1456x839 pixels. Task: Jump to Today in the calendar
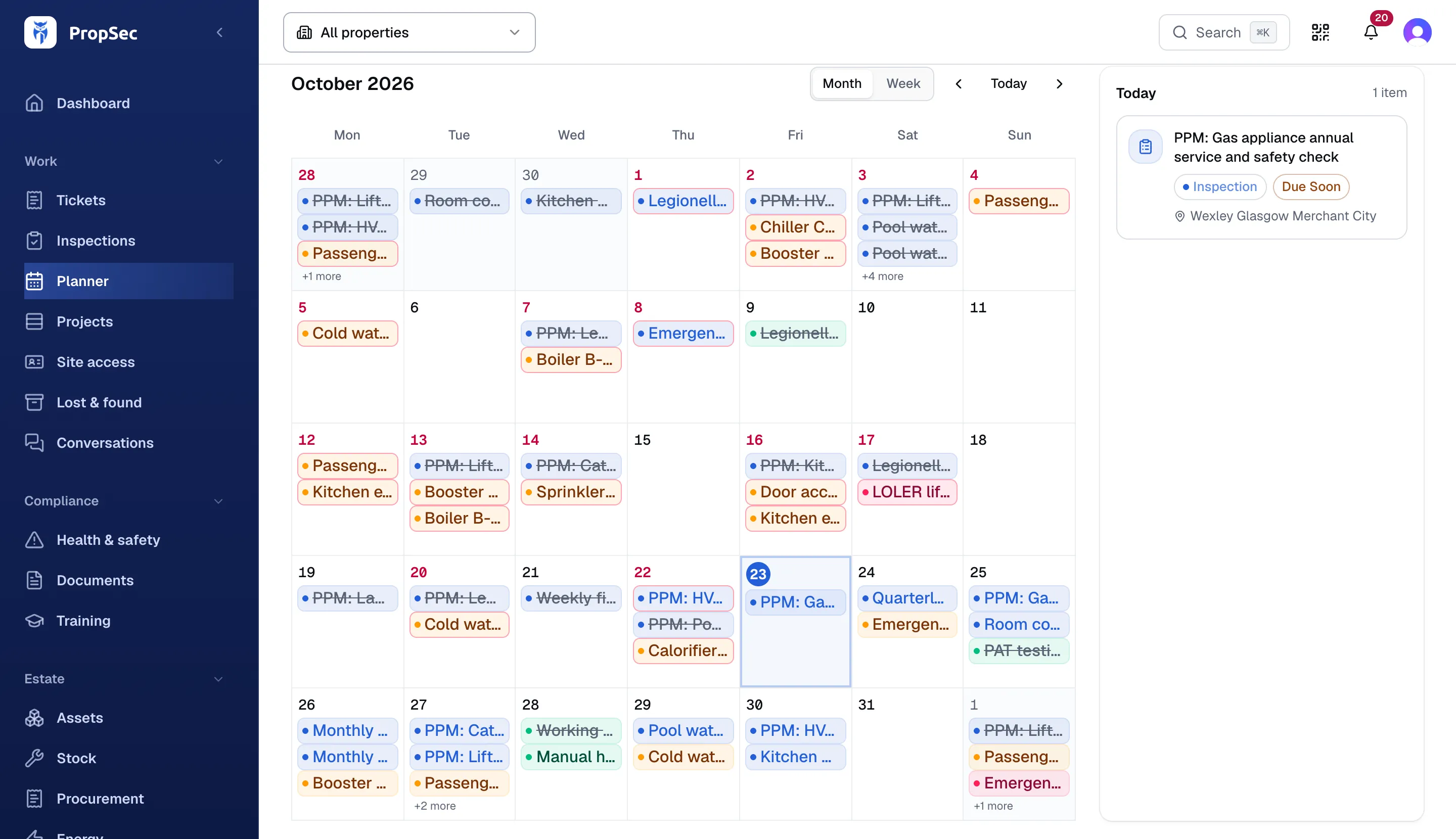[x=1009, y=83]
